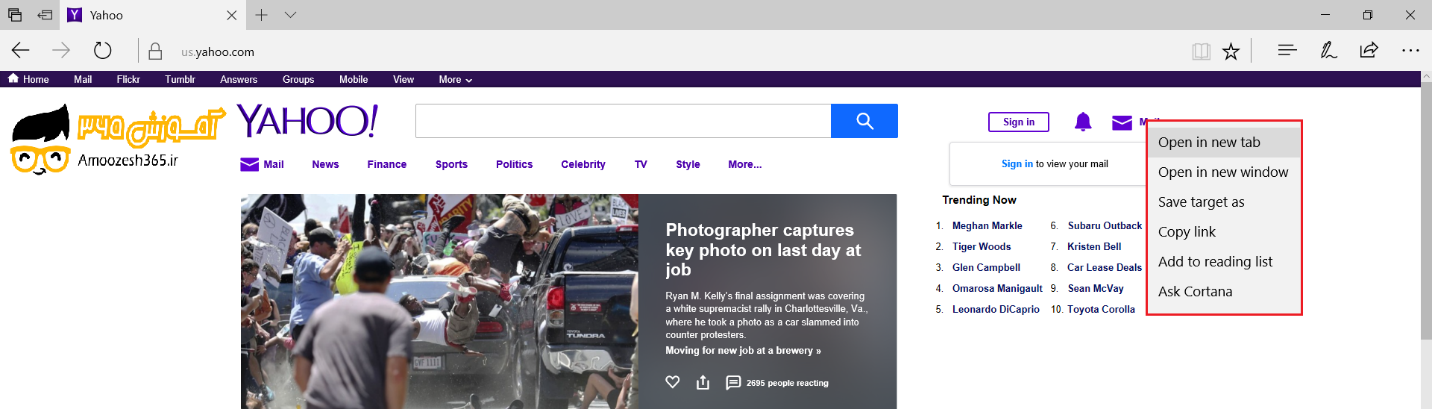
Task: Open notifications bell icon
Action: 1083,122
